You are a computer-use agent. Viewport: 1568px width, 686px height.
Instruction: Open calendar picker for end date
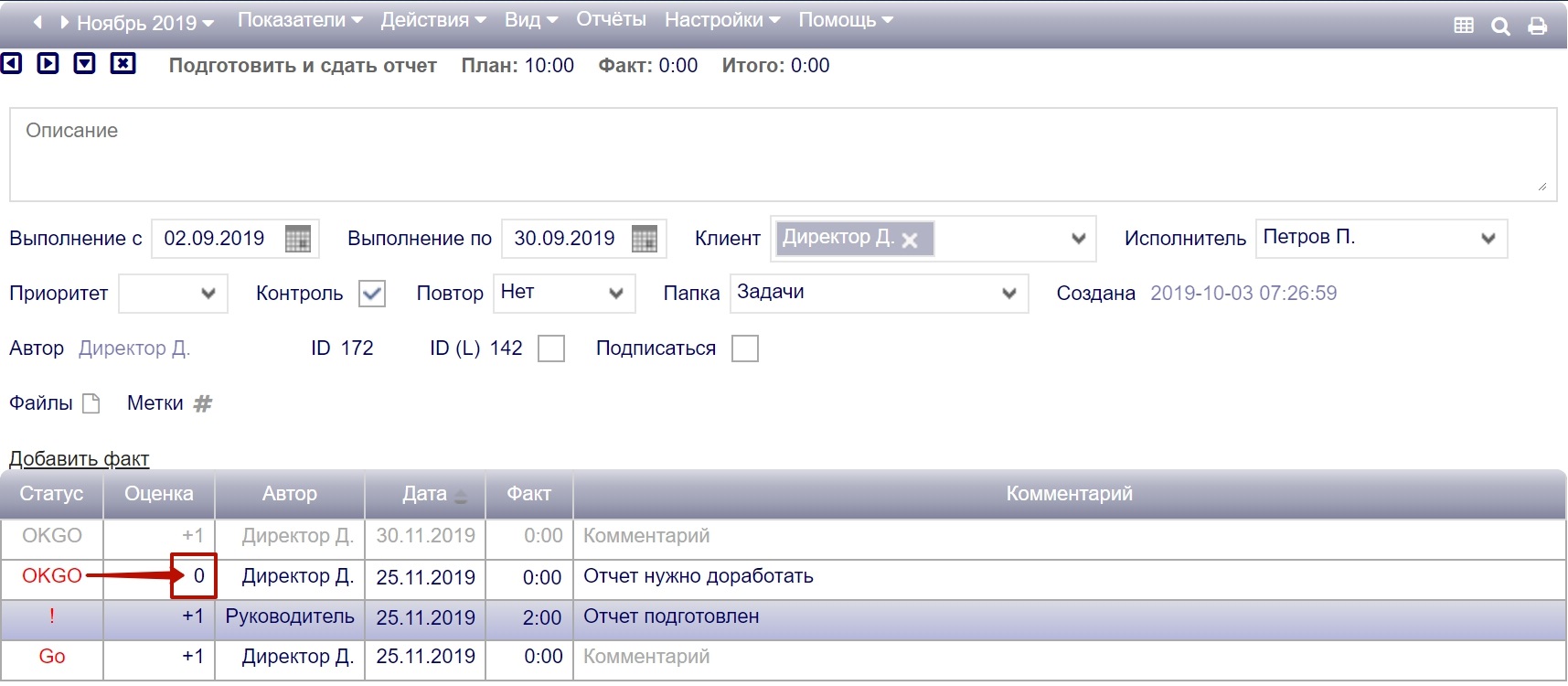tap(645, 239)
